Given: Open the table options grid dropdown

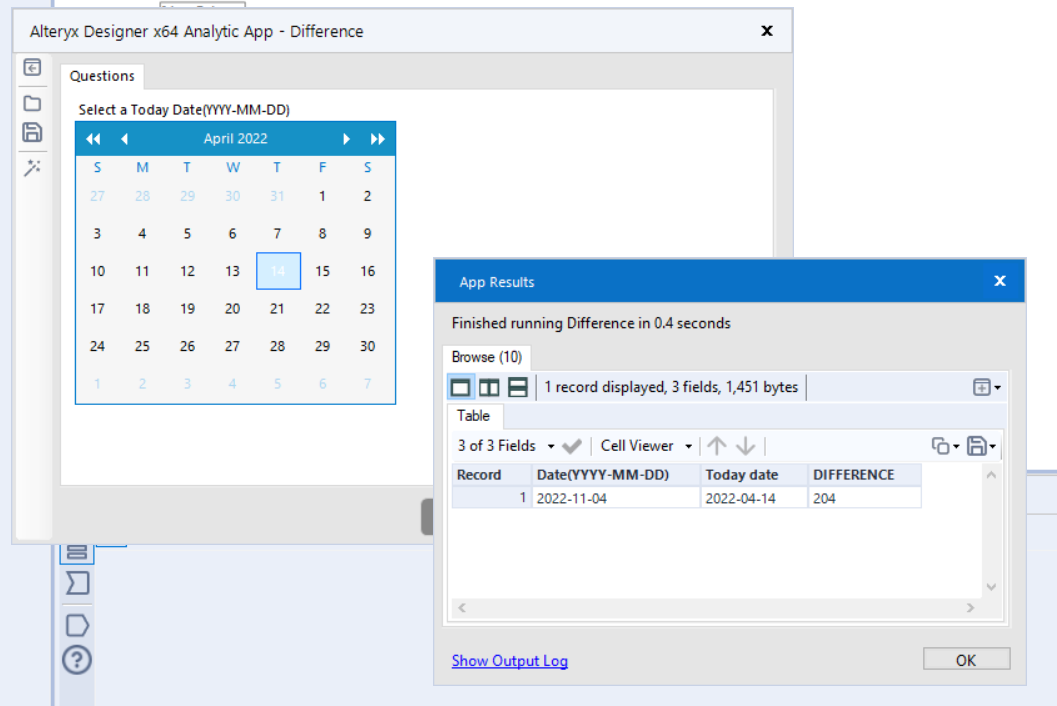Looking at the screenshot, I should coord(985,387).
